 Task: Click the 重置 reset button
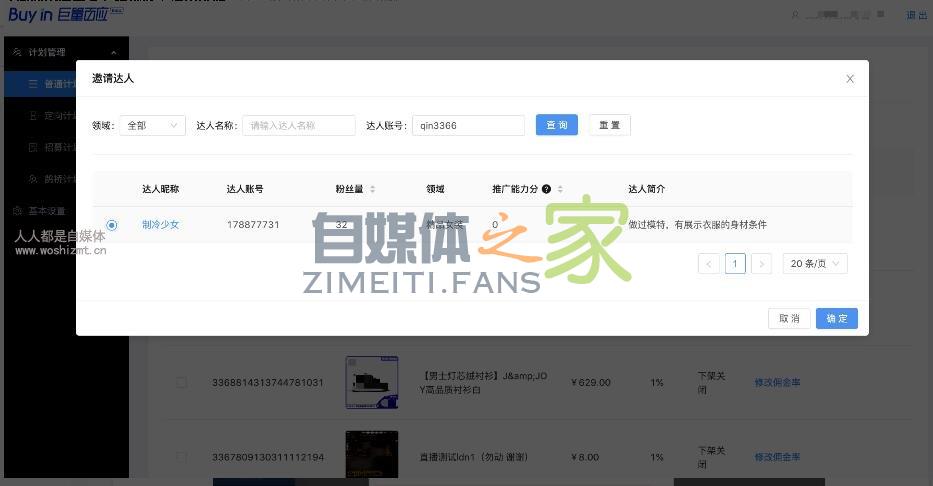click(609, 125)
